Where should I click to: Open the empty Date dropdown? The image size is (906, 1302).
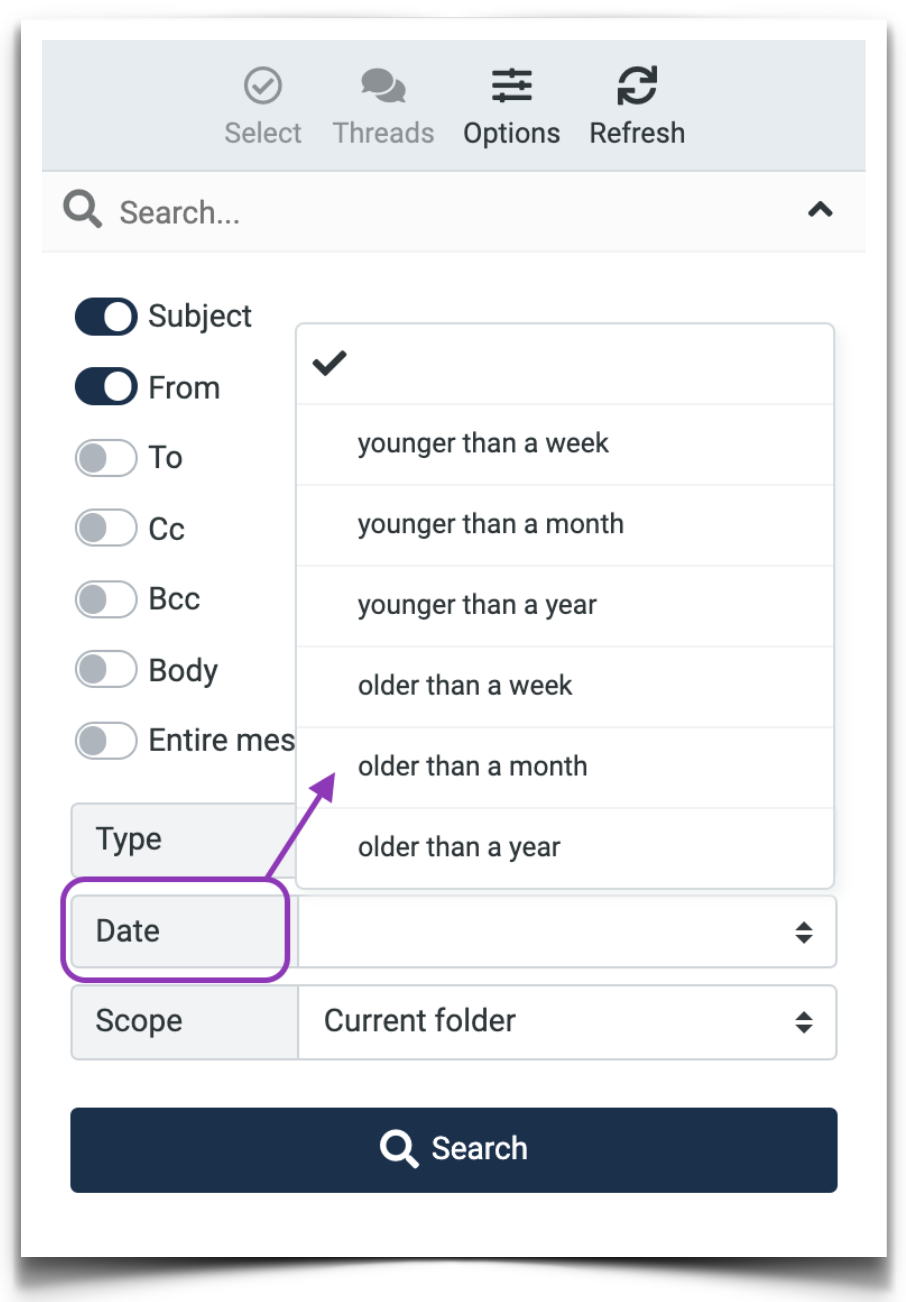[x=565, y=931]
